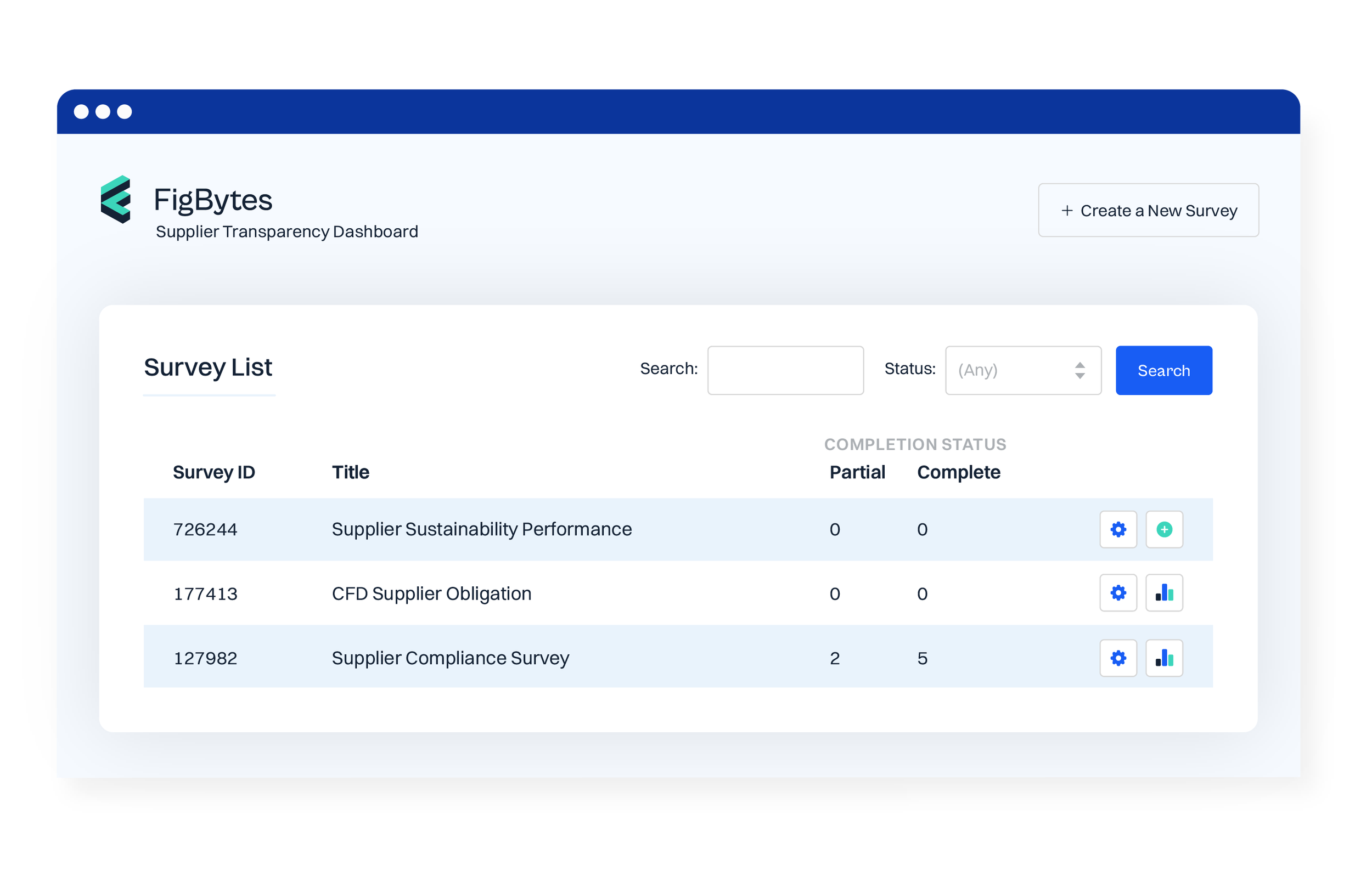Click plus icon in Create a New Survey
The height and width of the screenshot is (882, 1372).
1067,211
